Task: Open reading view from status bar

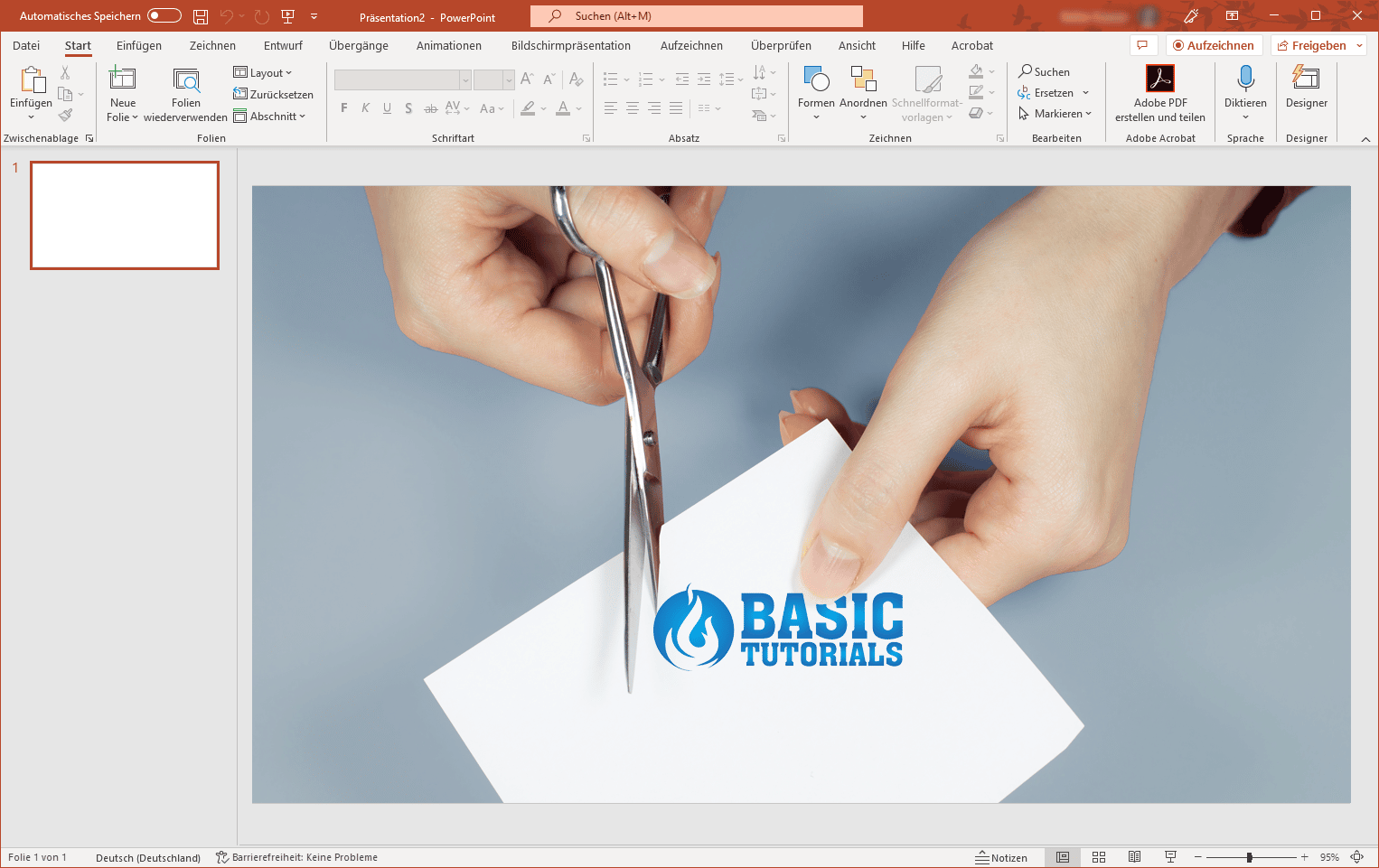Action: tap(1134, 857)
